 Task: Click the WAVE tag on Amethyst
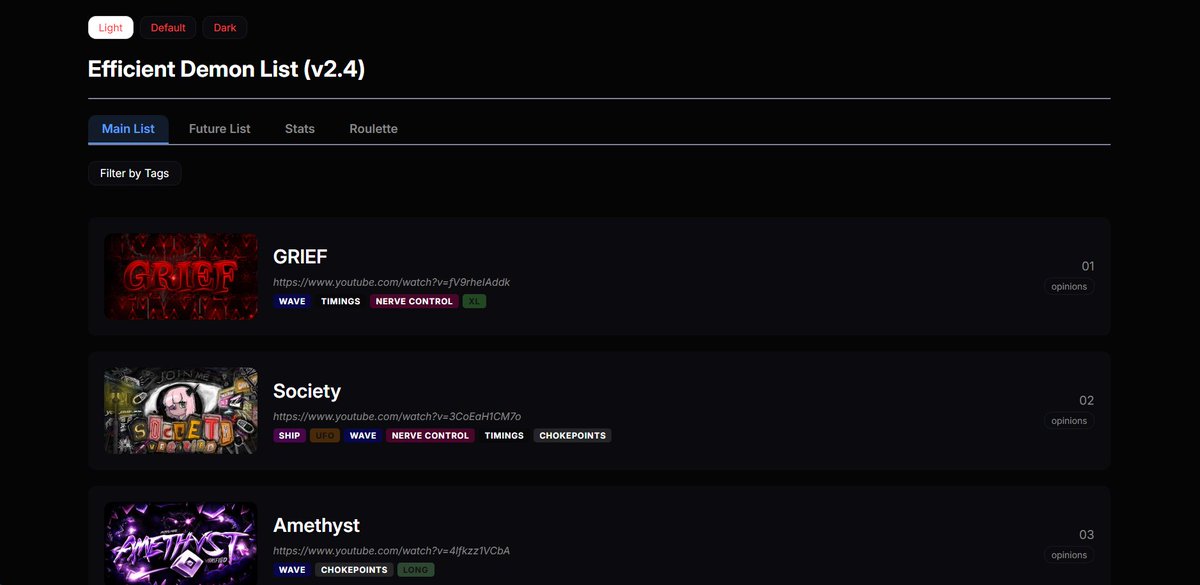click(x=293, y=570)
